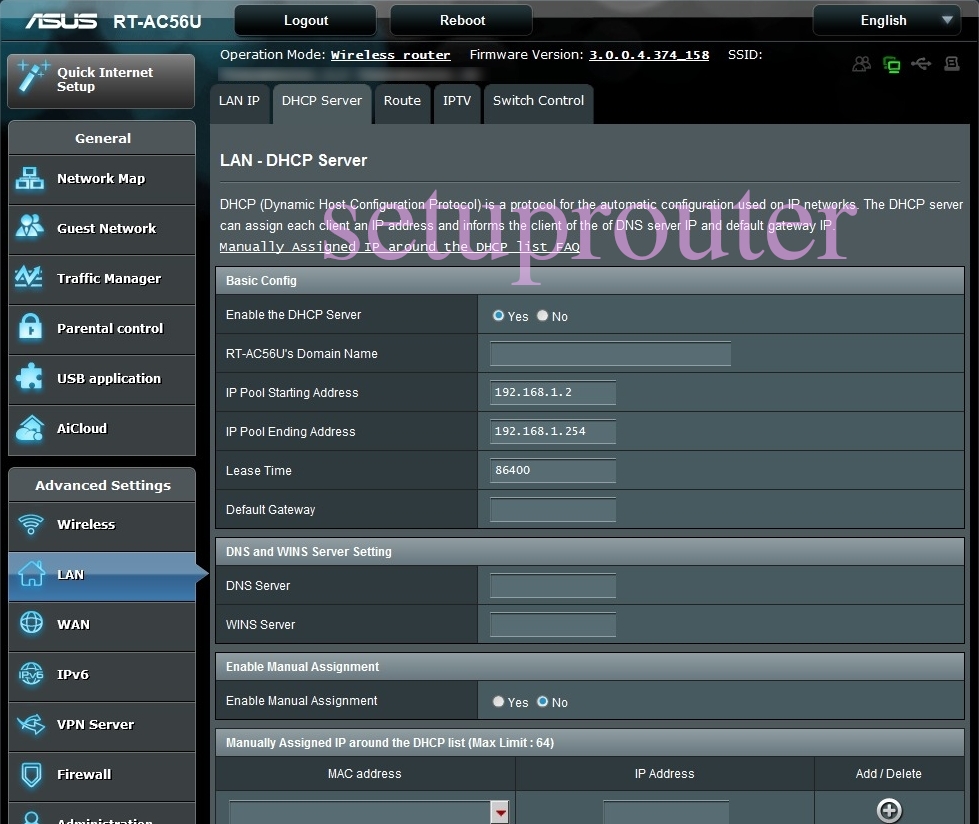Expand the MAC address dropdown list

pyautogui.click(x=498, y=811)
